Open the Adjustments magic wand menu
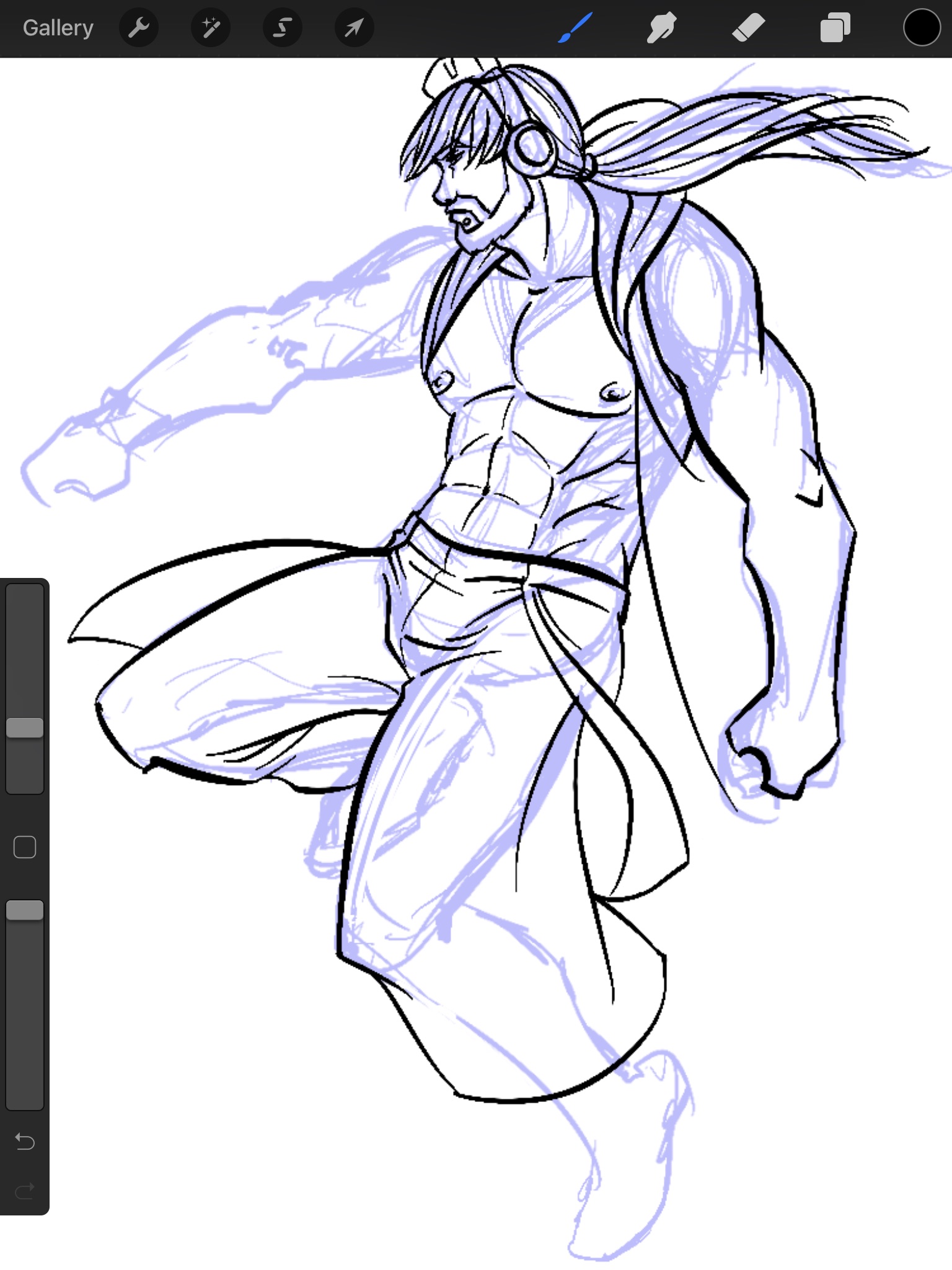 pyautogui.click(x=211, y=28)
